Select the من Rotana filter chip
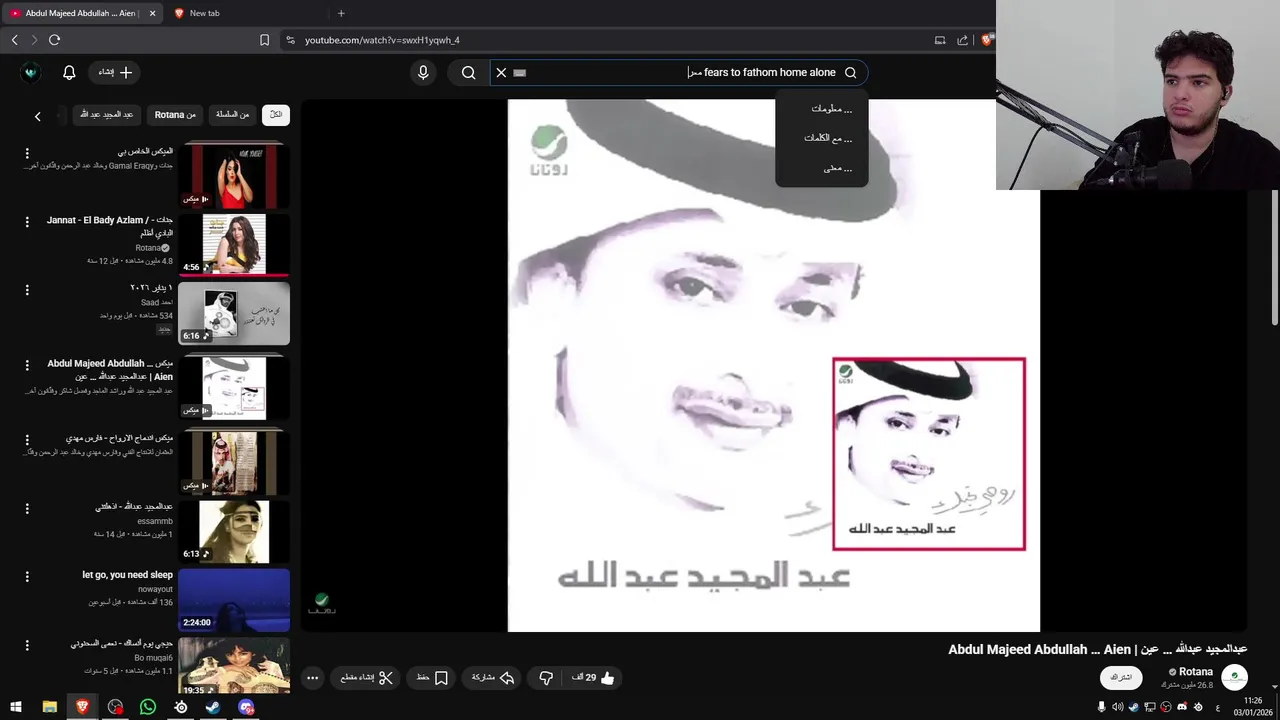This screenshot has height=720, width=1280. 175,114
